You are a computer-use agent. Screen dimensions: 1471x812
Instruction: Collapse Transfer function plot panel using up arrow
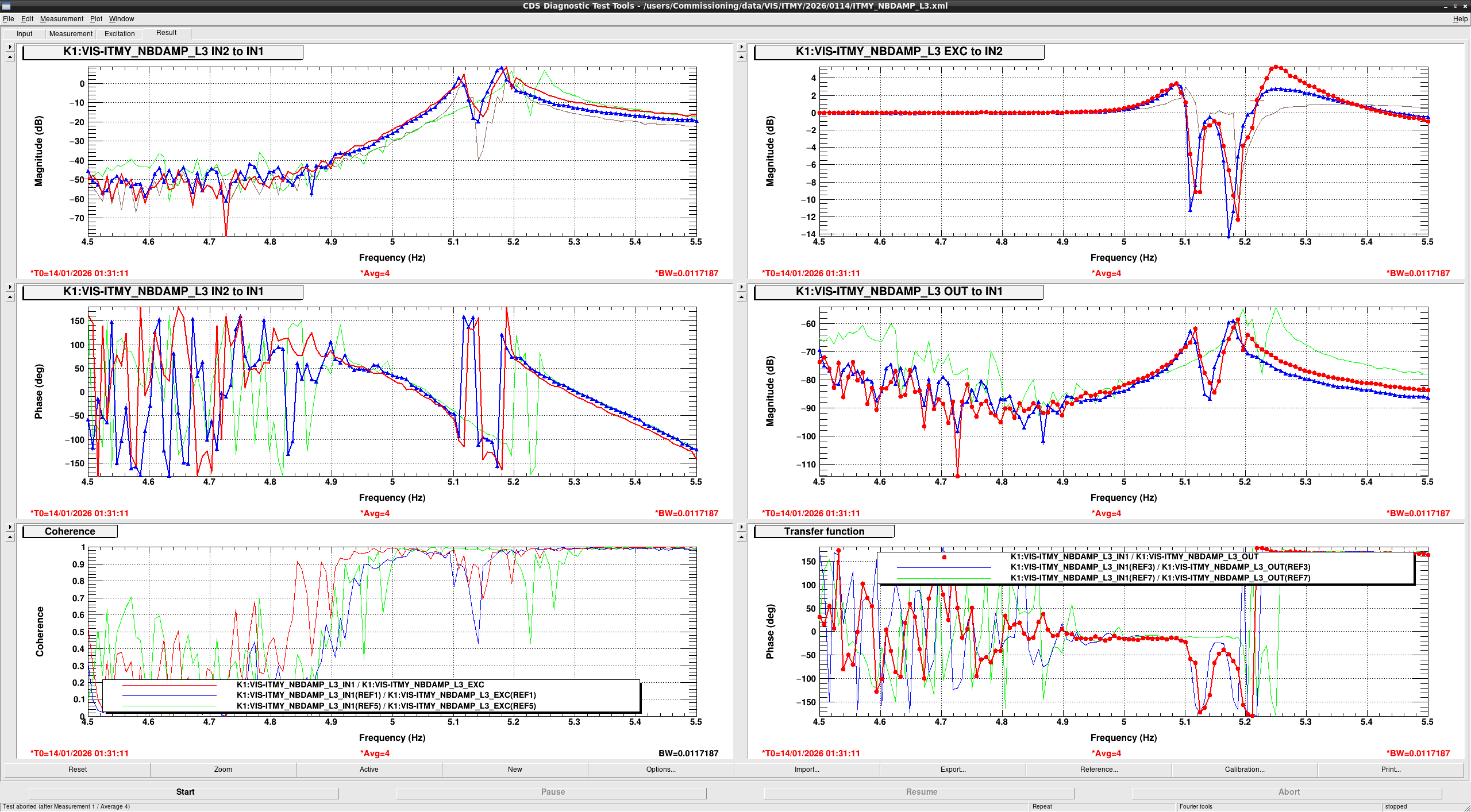point(741,537)
